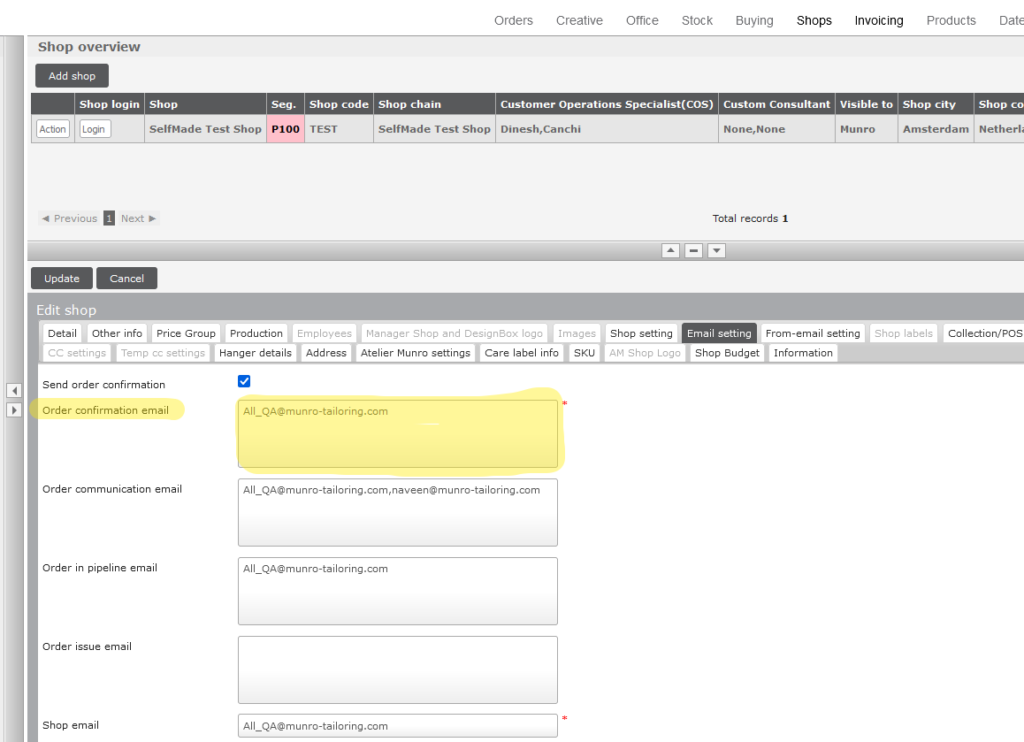Click into the Order issue email field
1024x742 pixels.
pos(397,669)
